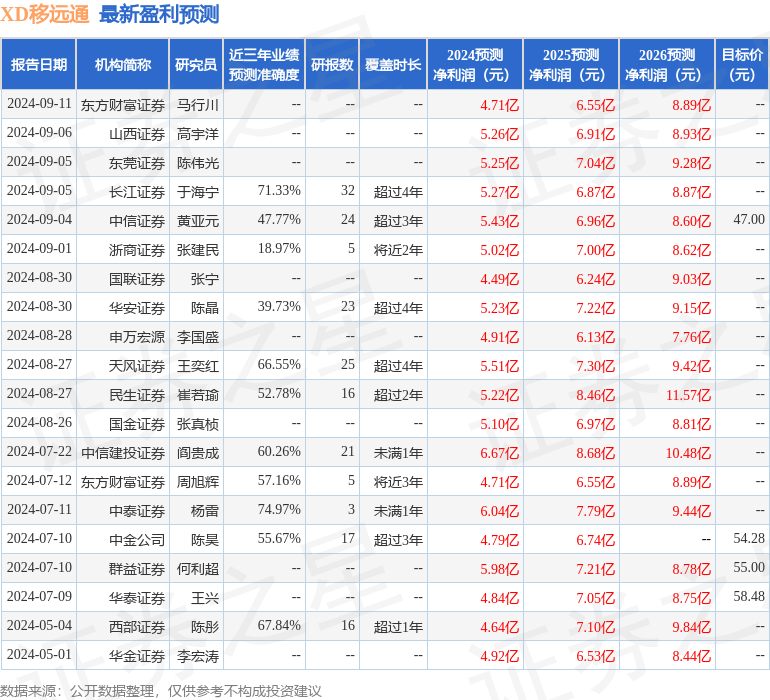Screen dimensions: 770x700
Task: Click report count 32 for 长江证券
Action: pos(348,191)
